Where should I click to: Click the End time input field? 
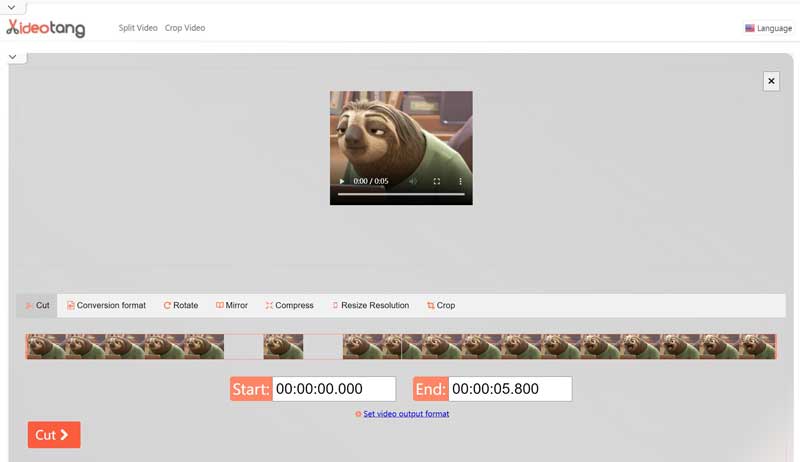point(510,389)
